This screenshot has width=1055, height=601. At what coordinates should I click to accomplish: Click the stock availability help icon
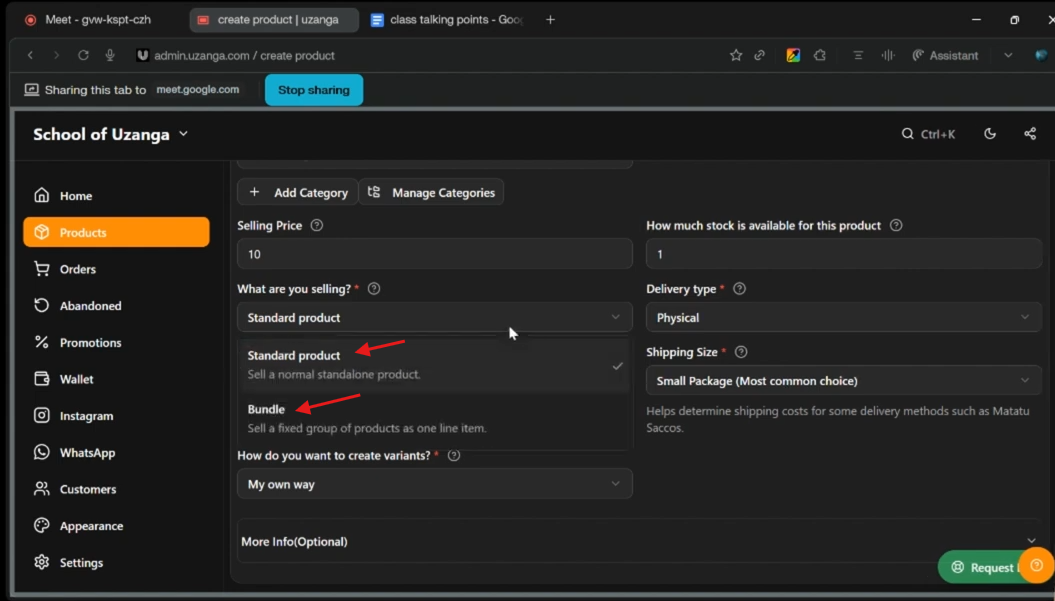click(896, 225)
